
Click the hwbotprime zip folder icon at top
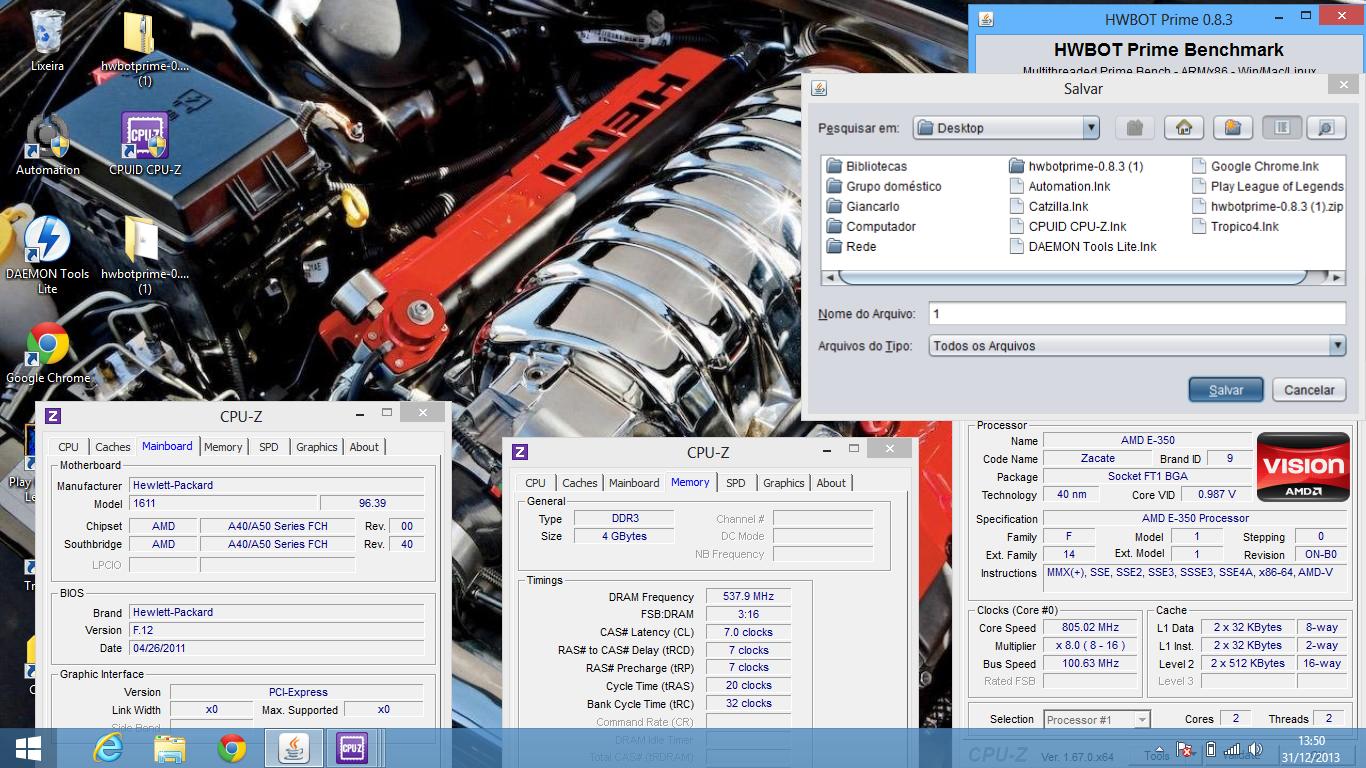click(139, 34)
